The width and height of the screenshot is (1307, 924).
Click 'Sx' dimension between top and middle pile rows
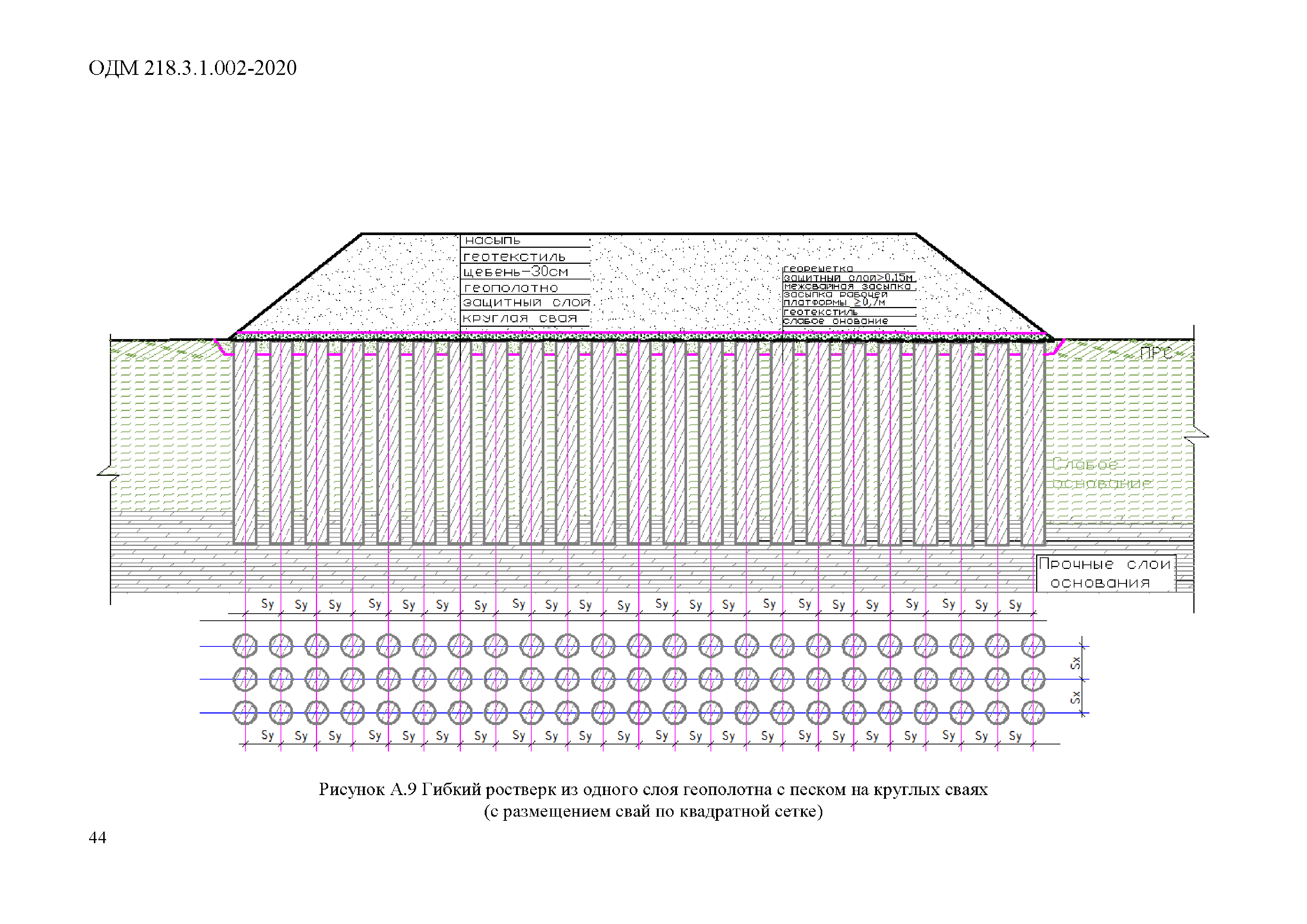click(x=1075, y=663)
